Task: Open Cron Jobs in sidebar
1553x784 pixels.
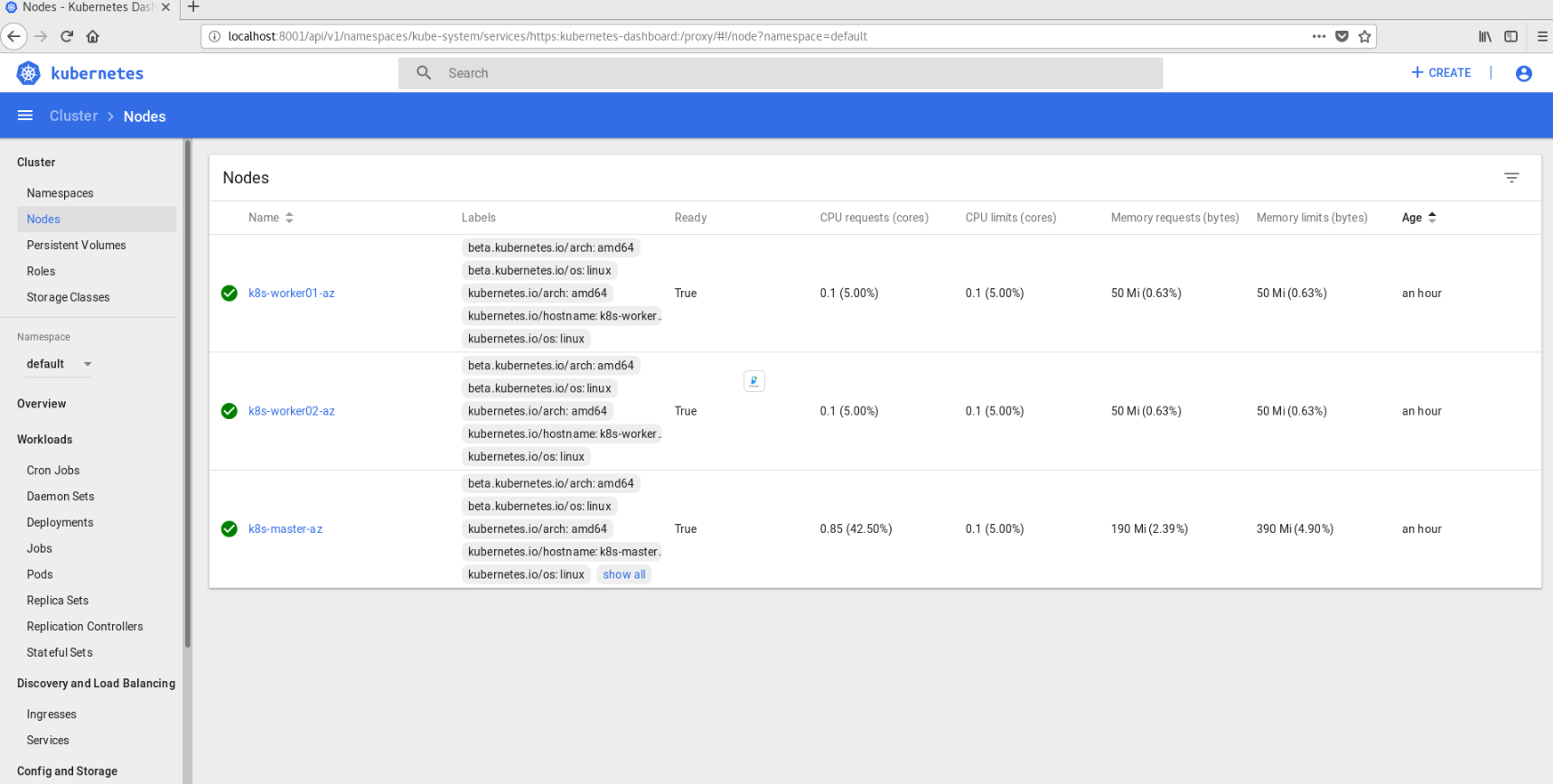Action: tap(53, 471)
